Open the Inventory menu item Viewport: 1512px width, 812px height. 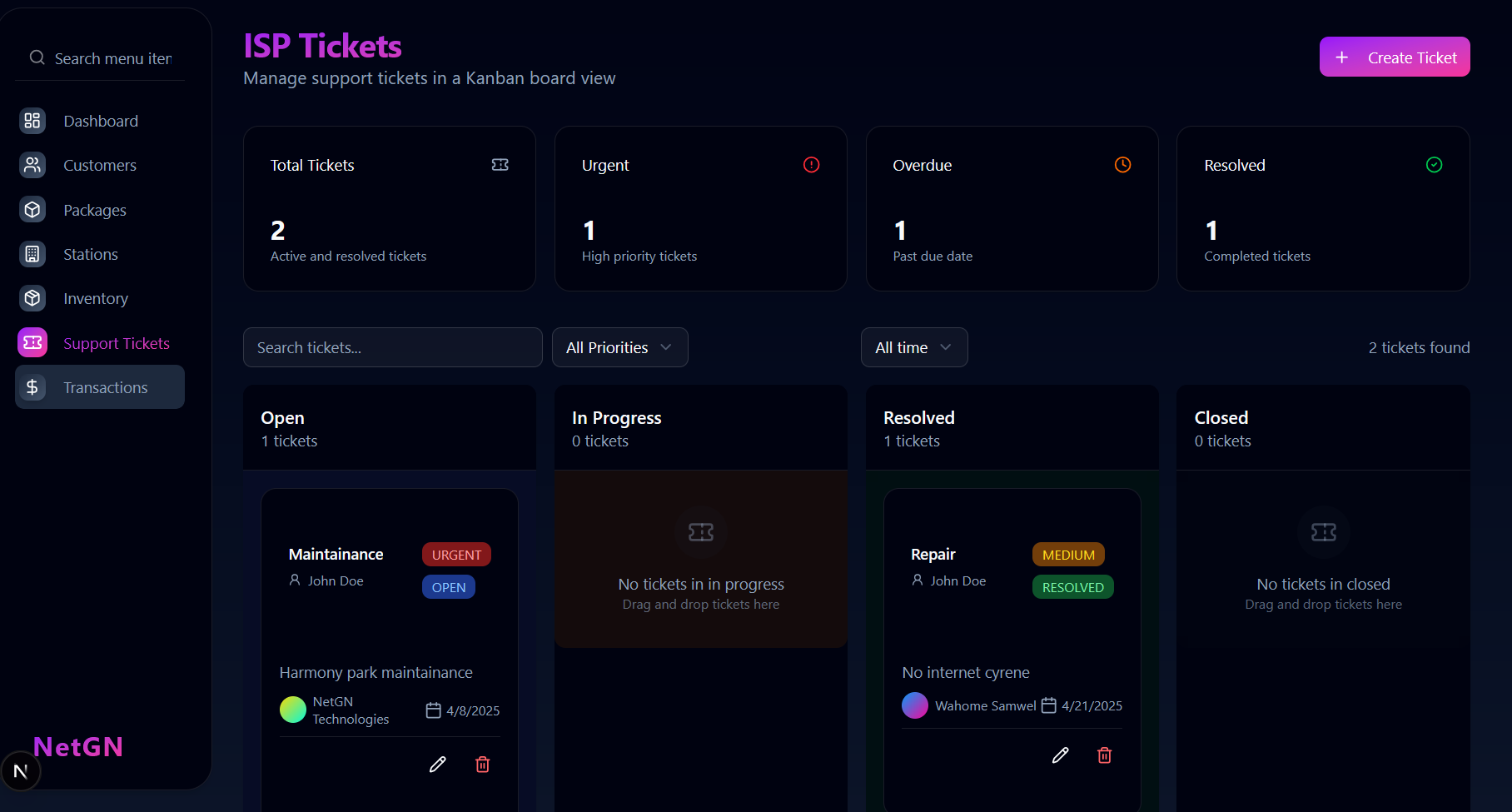[95, 298]
